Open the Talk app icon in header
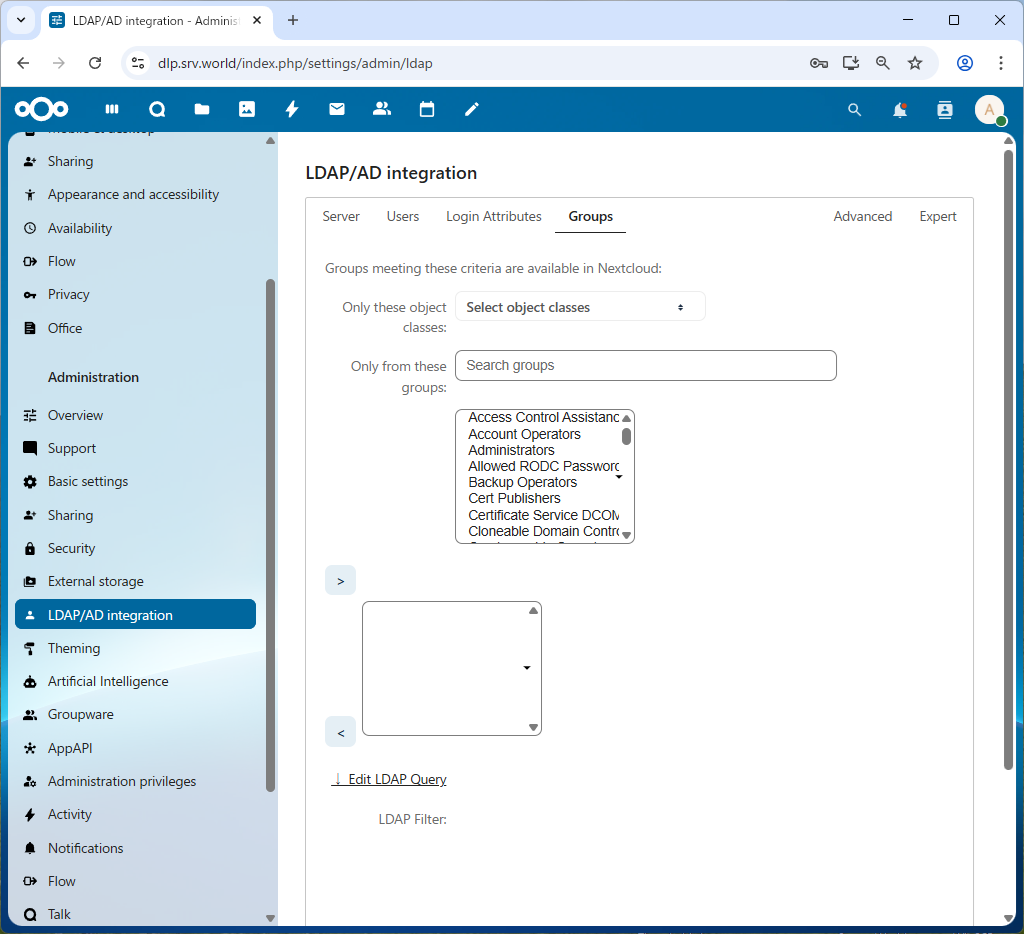The height and width of the screenshot is (934, 1024). pyautogui.click(x=157, y=109)
